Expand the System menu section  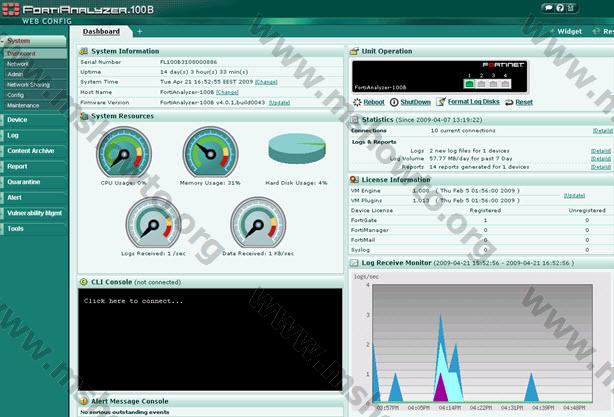coord(33,41)
